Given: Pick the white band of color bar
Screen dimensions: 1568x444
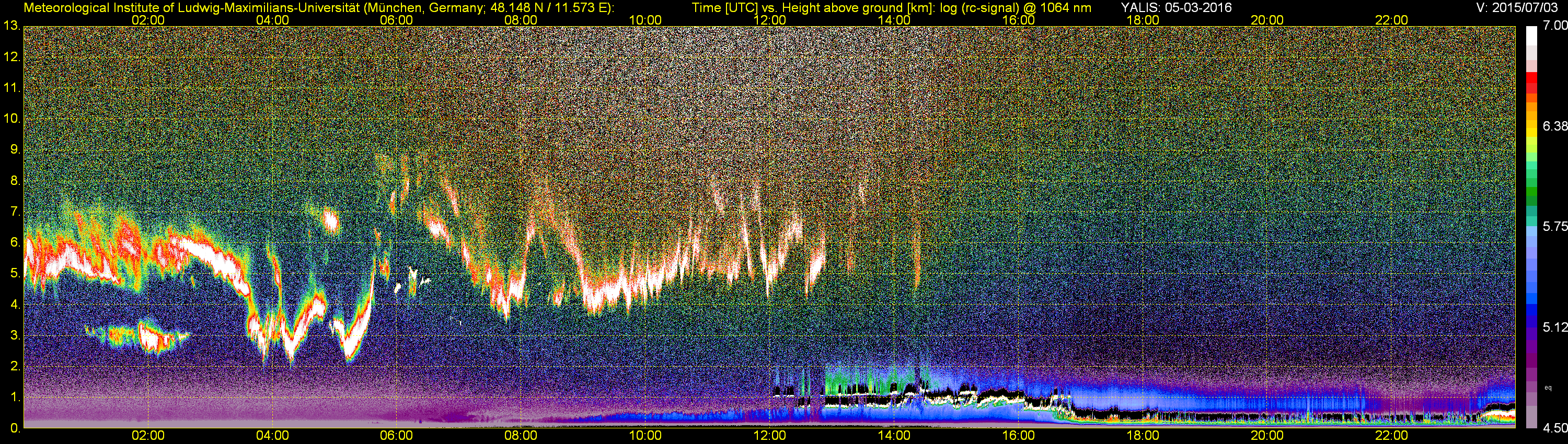Looking at the screenshot, I should [x=1531, y=37].
